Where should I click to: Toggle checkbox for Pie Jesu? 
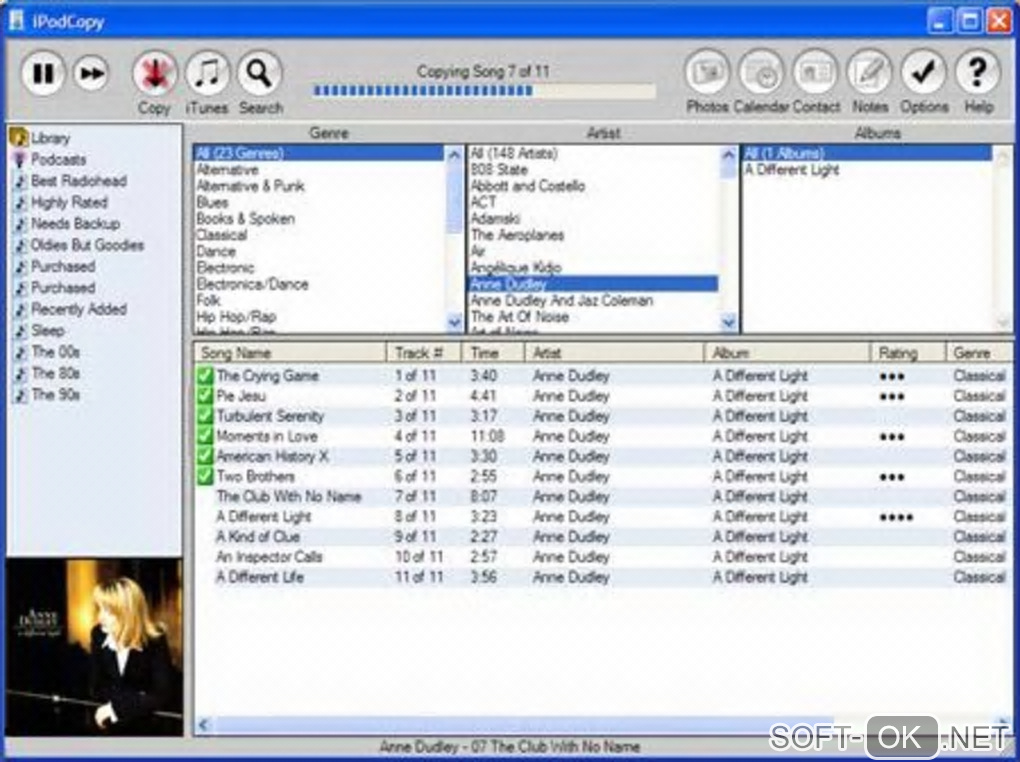(205, 396)
